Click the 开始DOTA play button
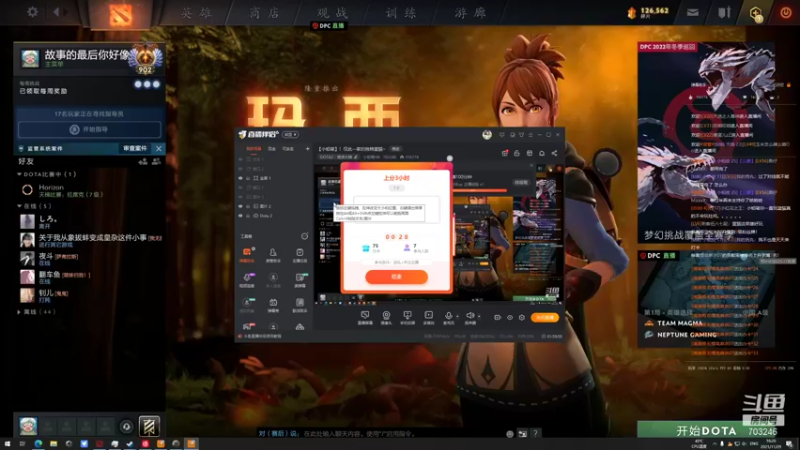 707,431
